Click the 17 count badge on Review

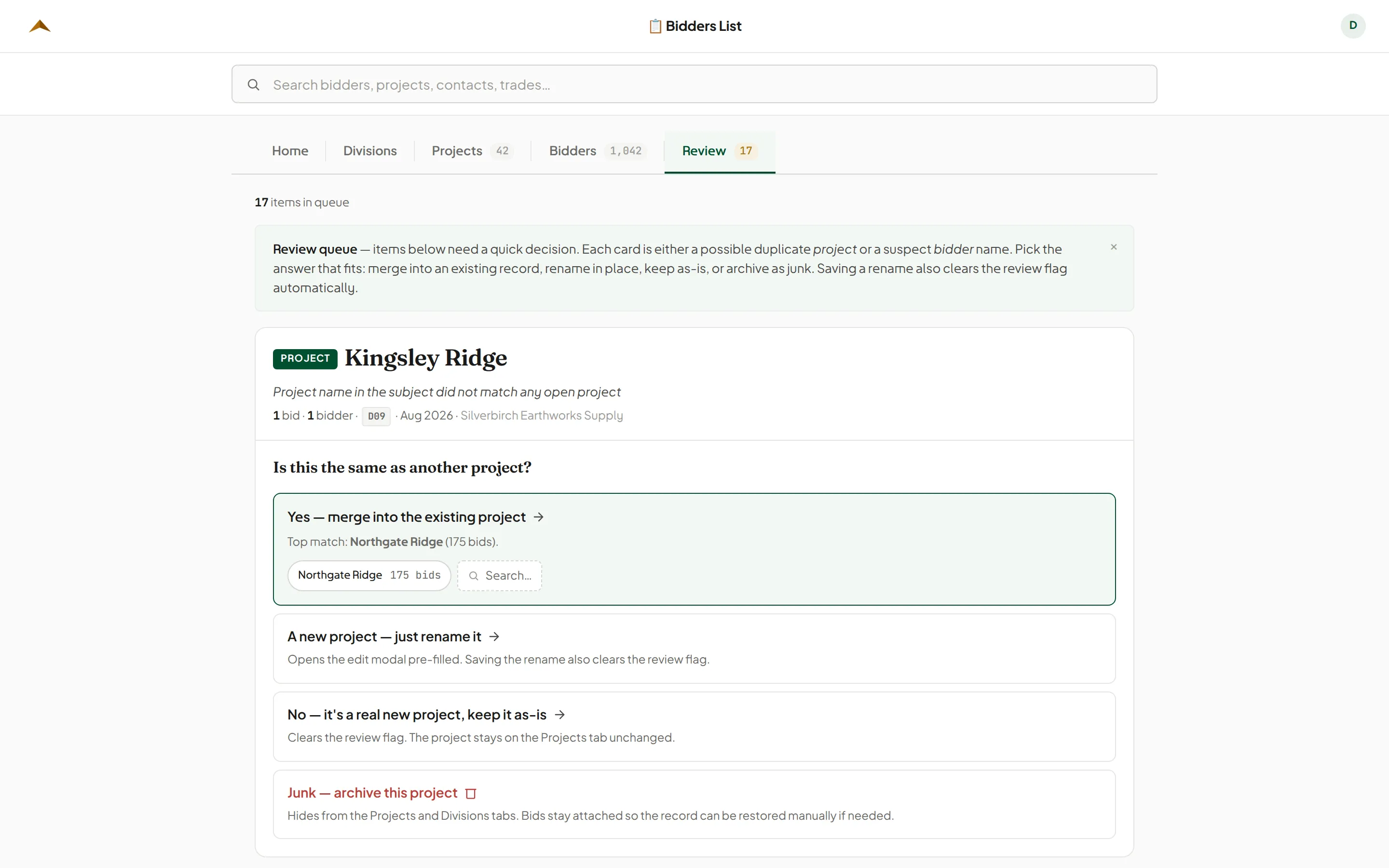746,151
